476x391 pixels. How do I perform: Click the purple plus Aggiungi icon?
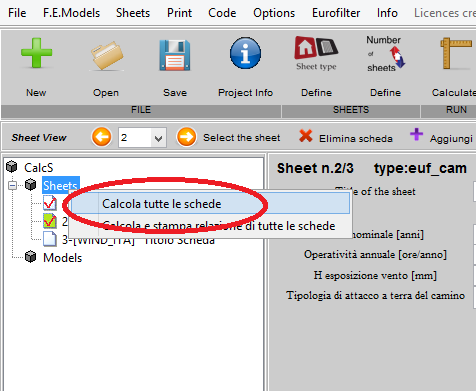pos(416,135)
